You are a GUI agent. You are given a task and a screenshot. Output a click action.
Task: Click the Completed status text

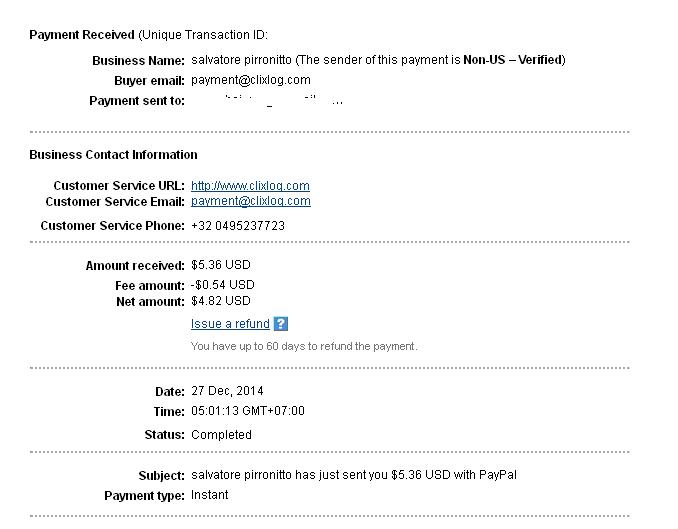point(221,435)
